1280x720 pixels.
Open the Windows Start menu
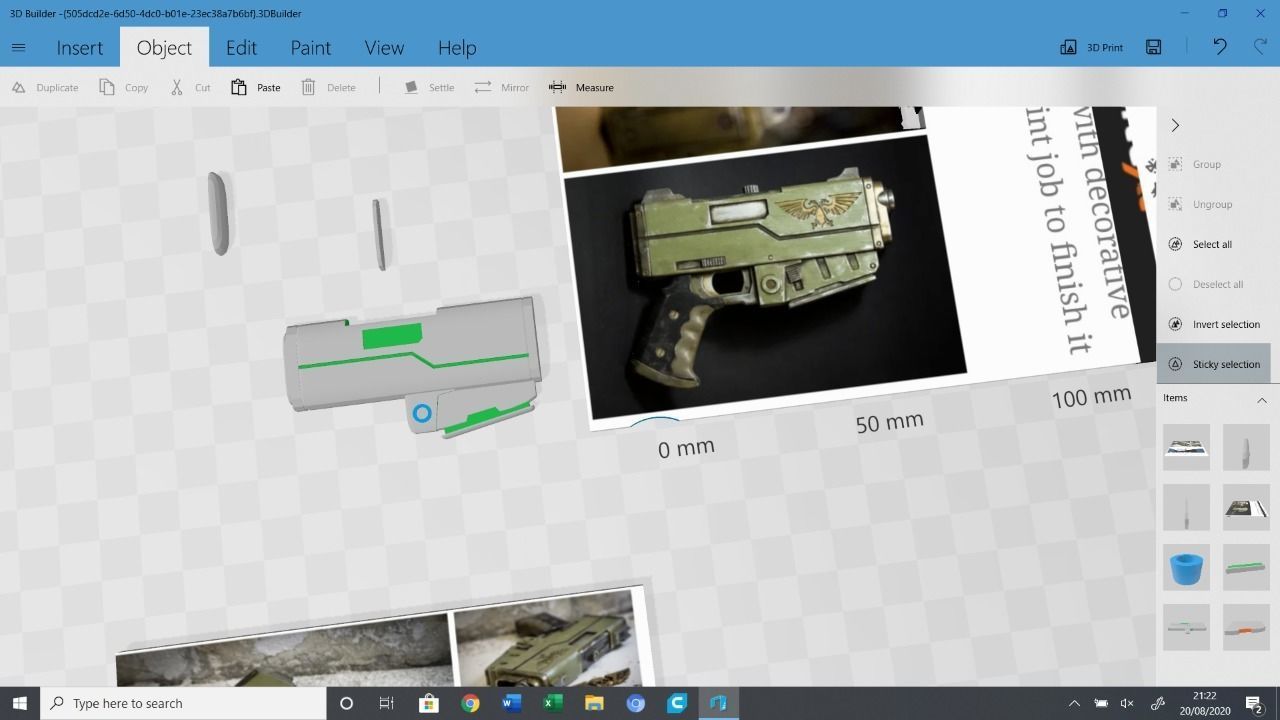click(19, 703)
